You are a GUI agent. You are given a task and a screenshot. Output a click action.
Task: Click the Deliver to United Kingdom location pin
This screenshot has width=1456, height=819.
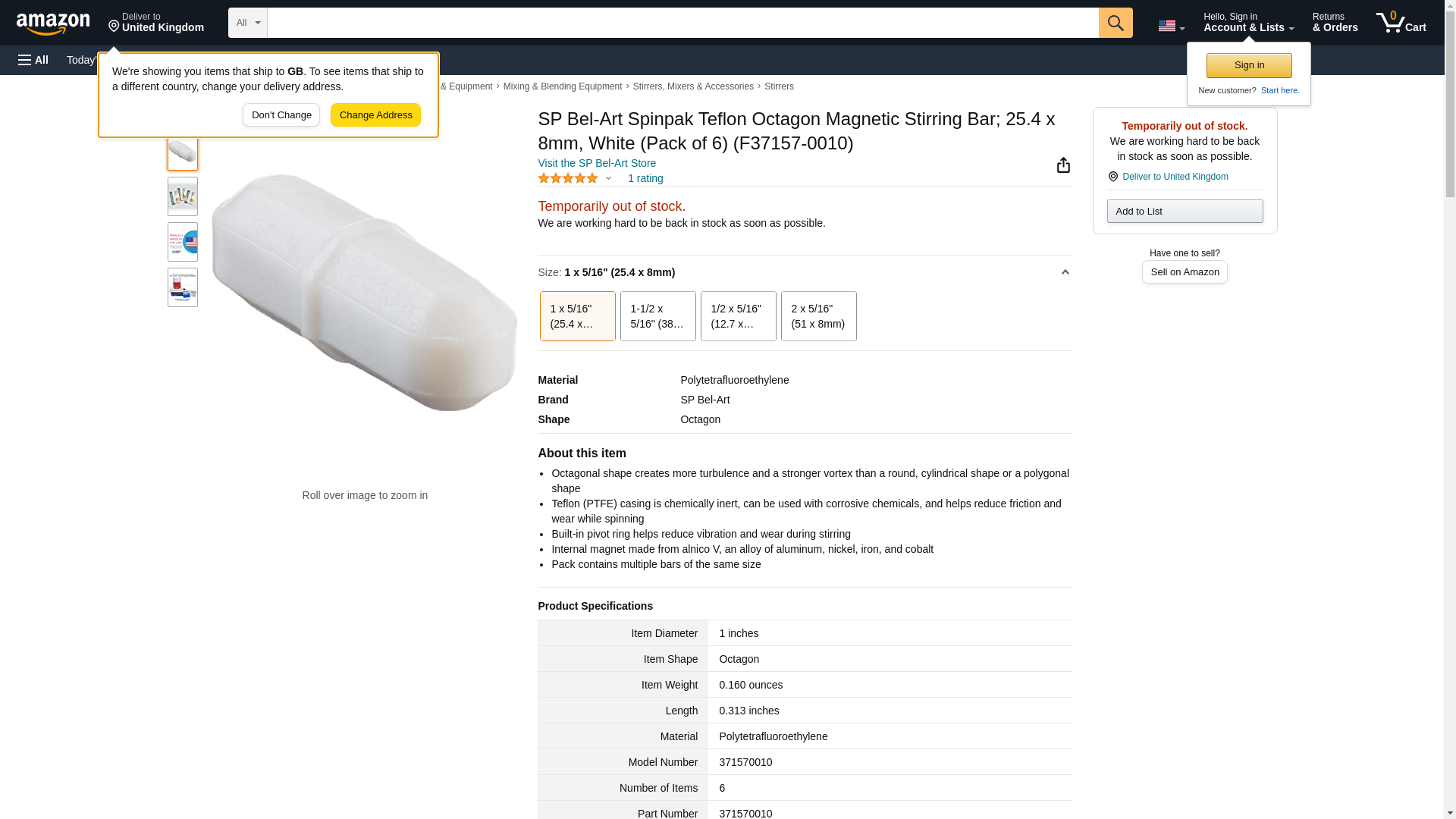155,23
